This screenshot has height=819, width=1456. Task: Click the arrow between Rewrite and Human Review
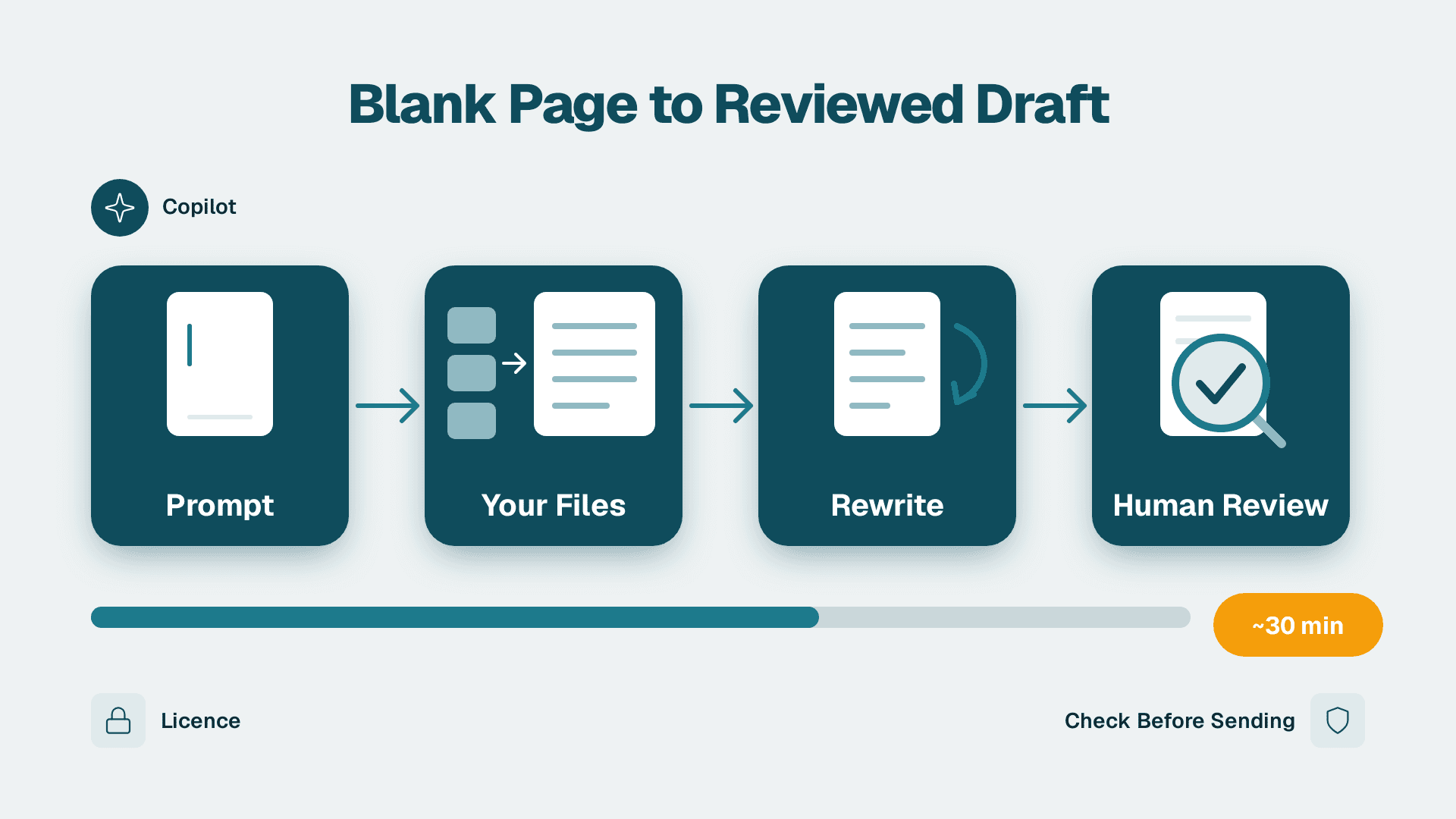1055,406
